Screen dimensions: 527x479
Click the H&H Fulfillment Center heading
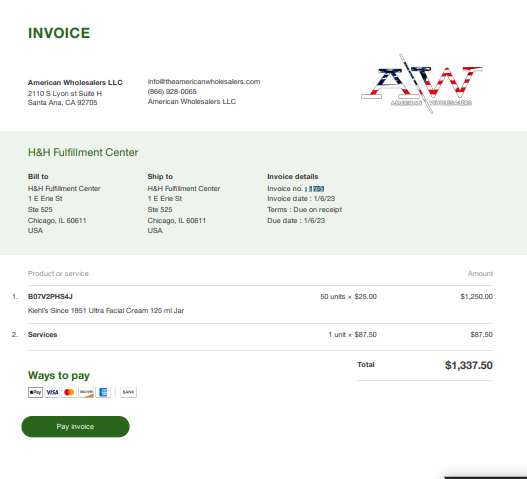[83, 152]
